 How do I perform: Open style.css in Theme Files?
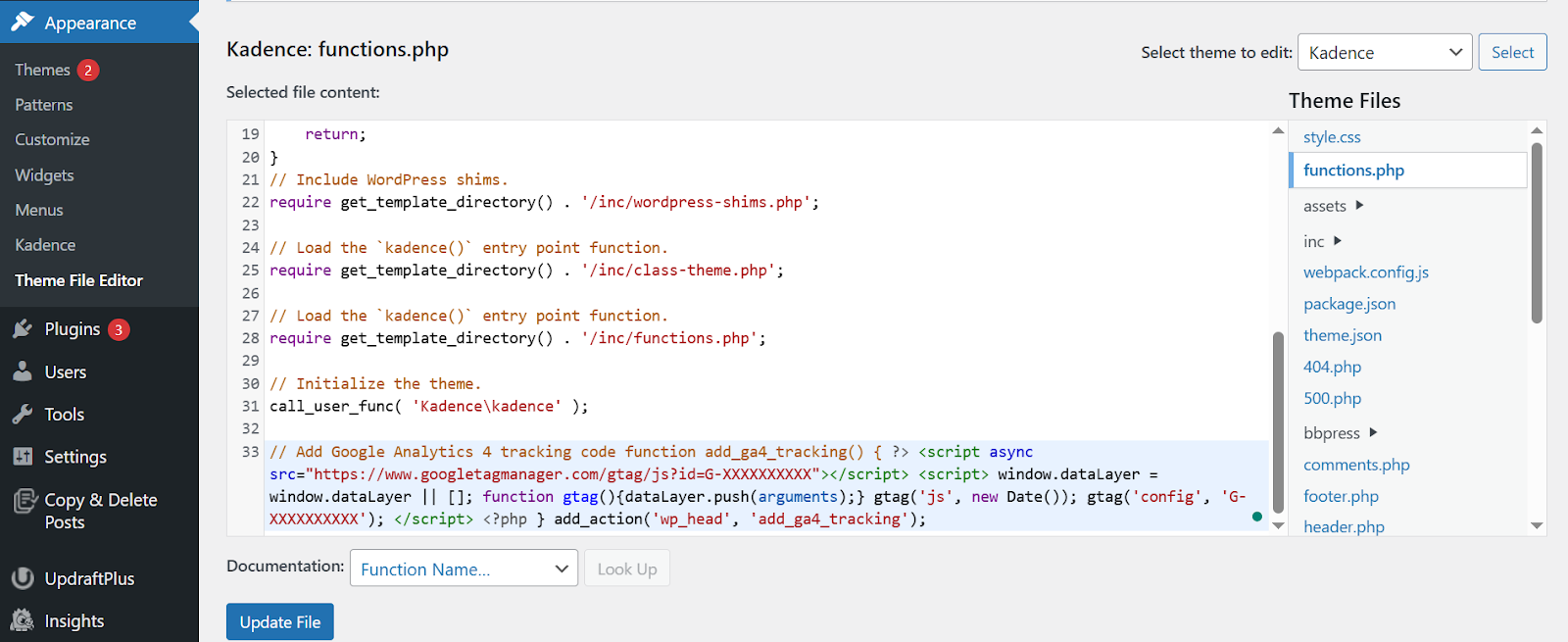coord(1332,137)
